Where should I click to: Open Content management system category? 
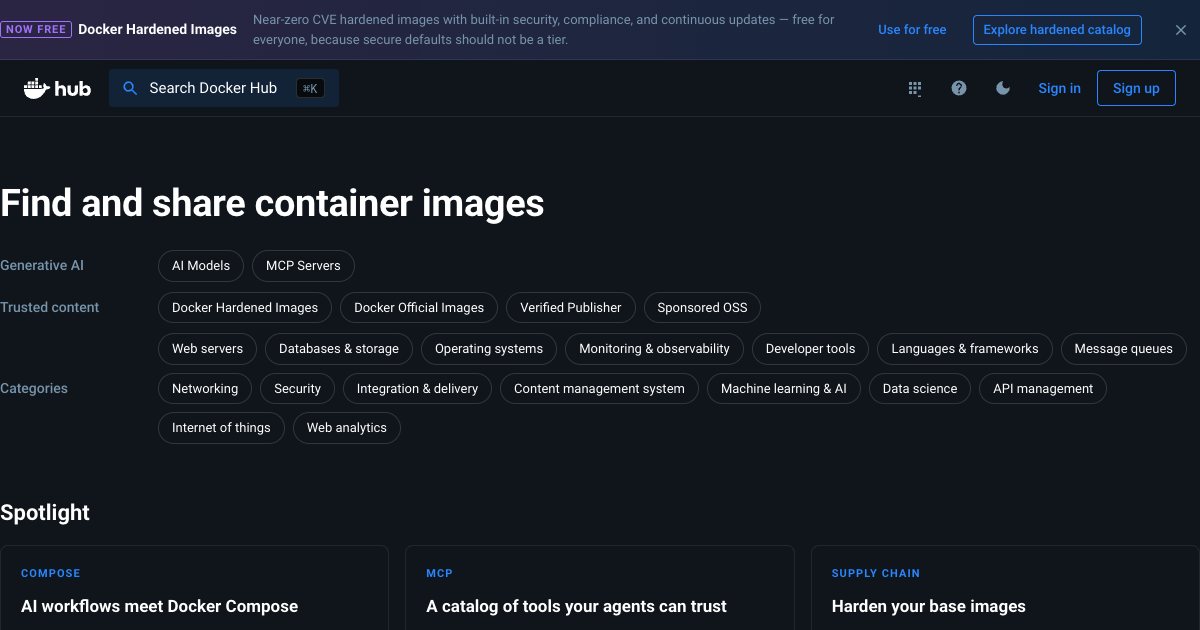tap(599, 389)
